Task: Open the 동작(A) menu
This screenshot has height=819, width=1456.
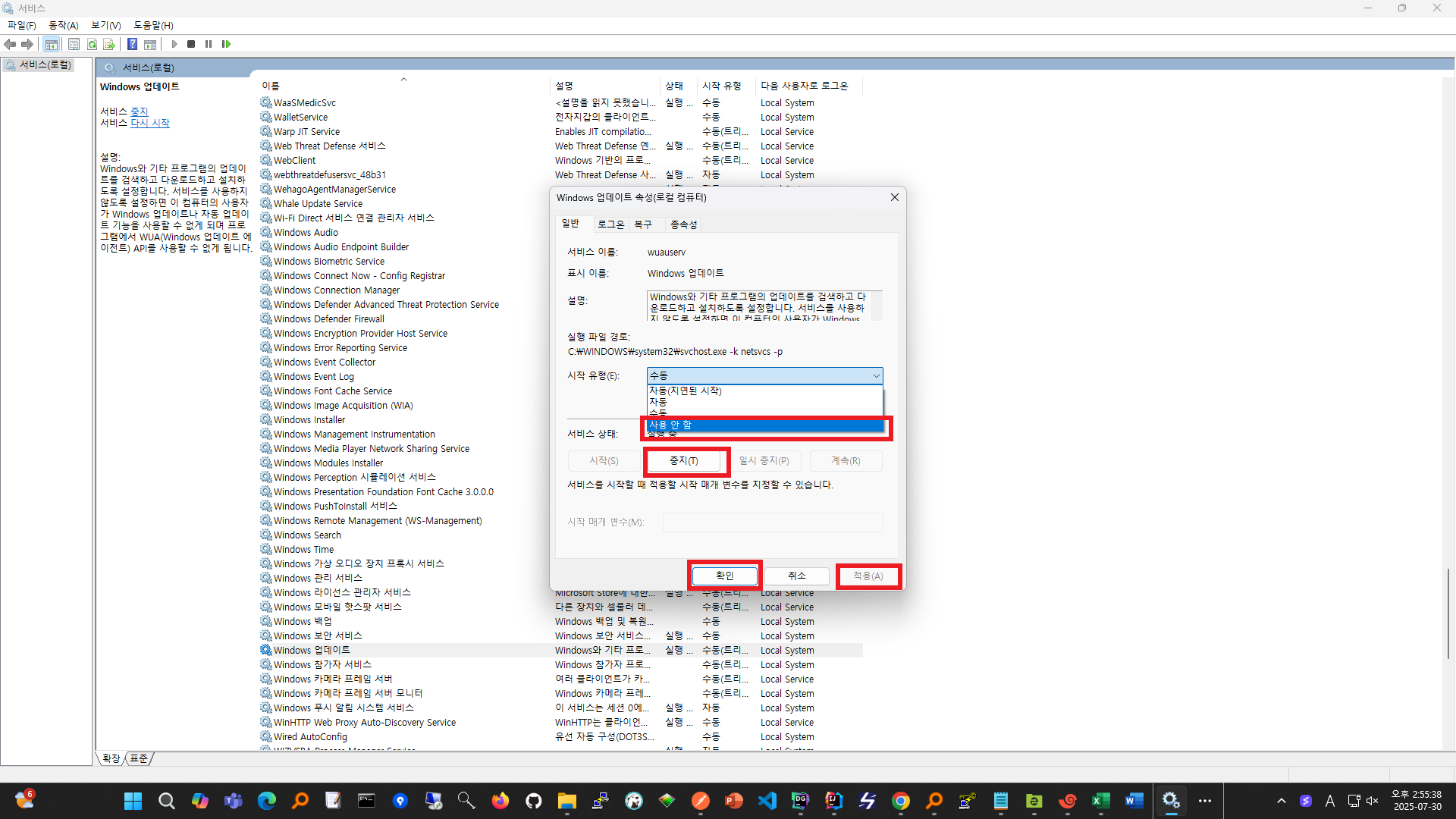Action: coord(64,25)
